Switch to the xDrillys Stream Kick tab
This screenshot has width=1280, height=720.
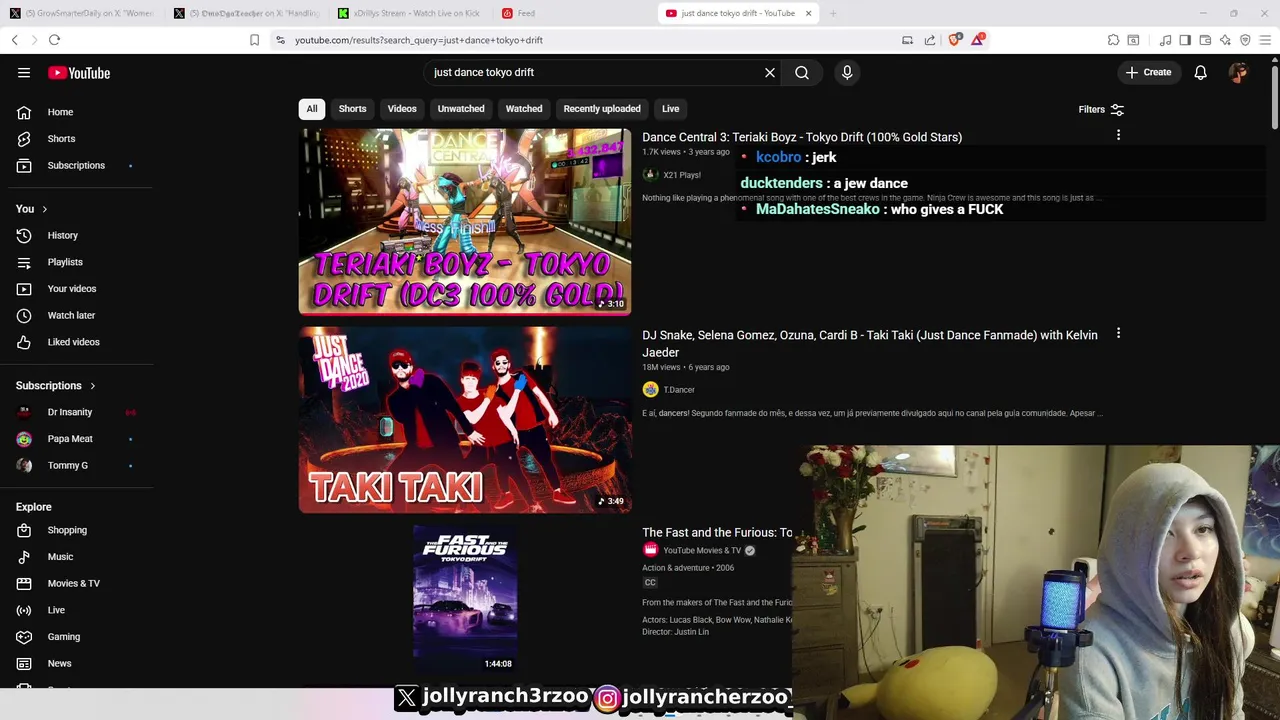coord(410,13)
